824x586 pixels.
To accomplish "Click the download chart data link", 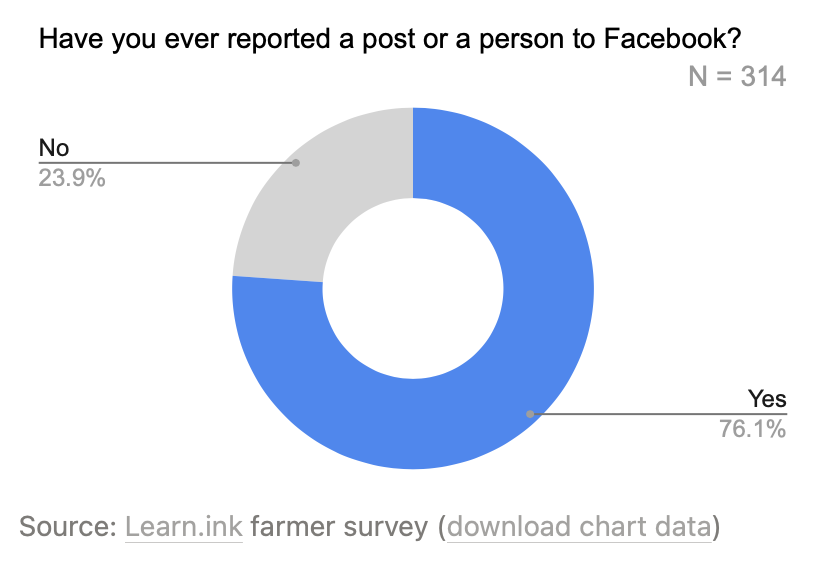I will (579, 527).
